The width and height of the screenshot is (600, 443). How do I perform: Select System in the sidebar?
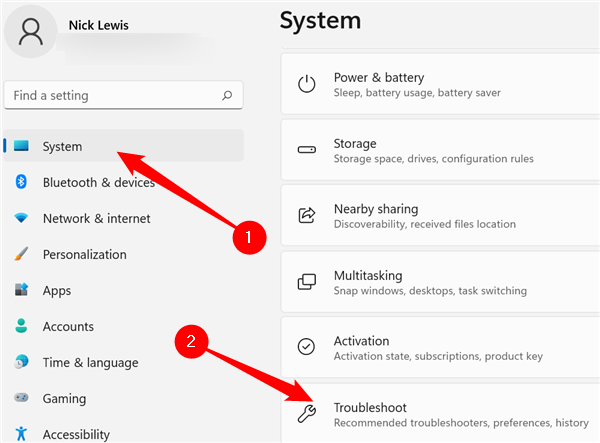click(62, 147)
